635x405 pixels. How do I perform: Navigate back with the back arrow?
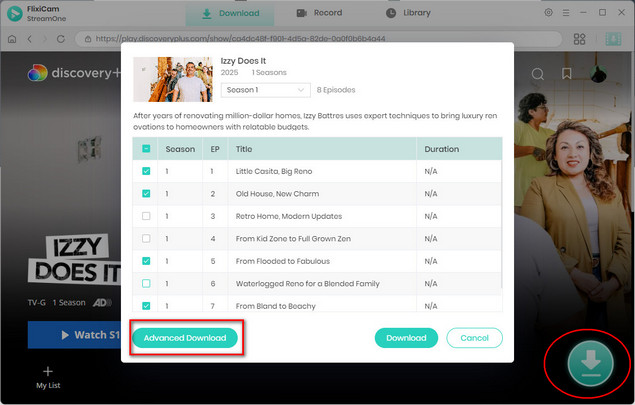[30, 39]
